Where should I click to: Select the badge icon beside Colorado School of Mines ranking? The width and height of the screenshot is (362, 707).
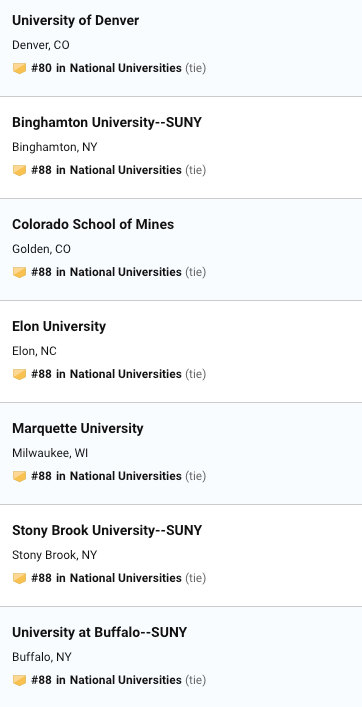(19, 272)
